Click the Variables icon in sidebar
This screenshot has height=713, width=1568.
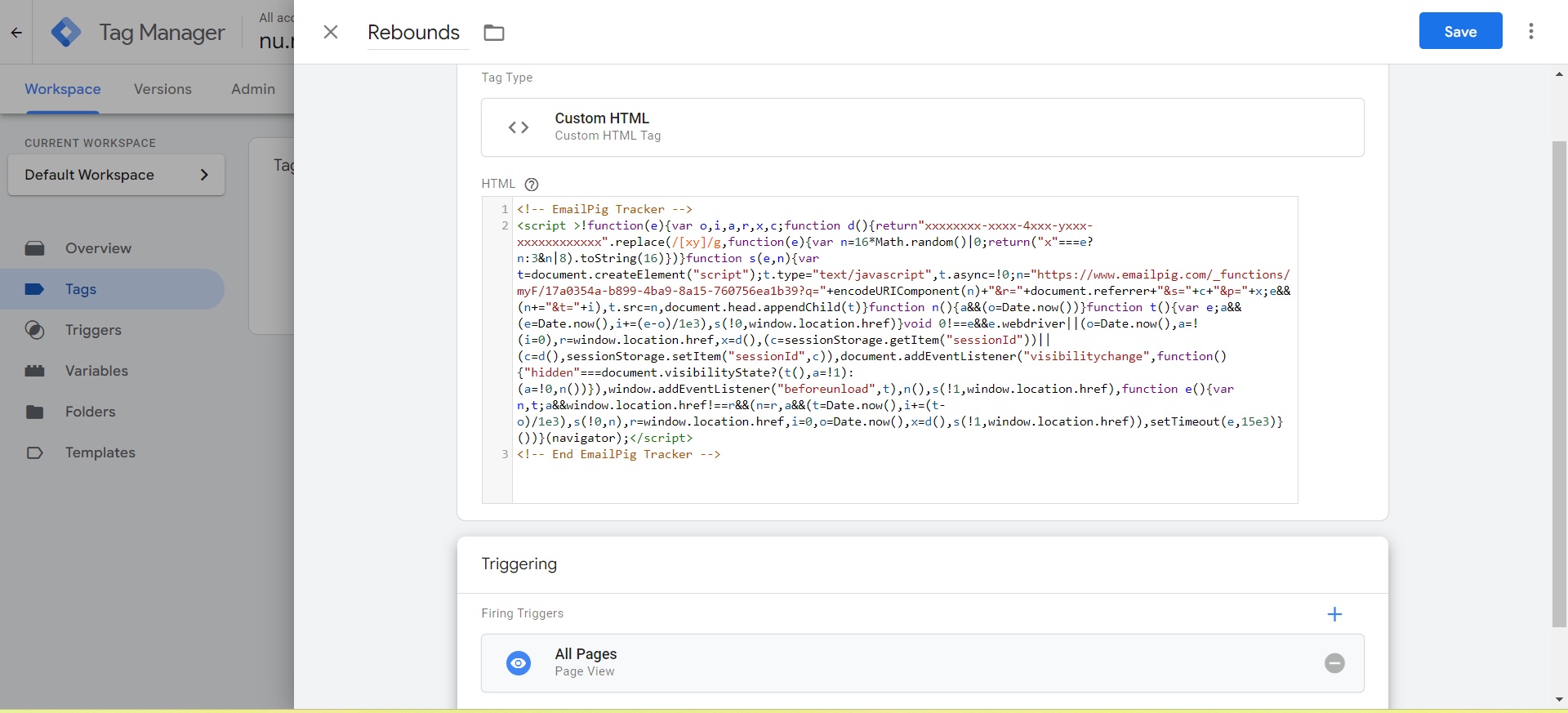[34, 371]
